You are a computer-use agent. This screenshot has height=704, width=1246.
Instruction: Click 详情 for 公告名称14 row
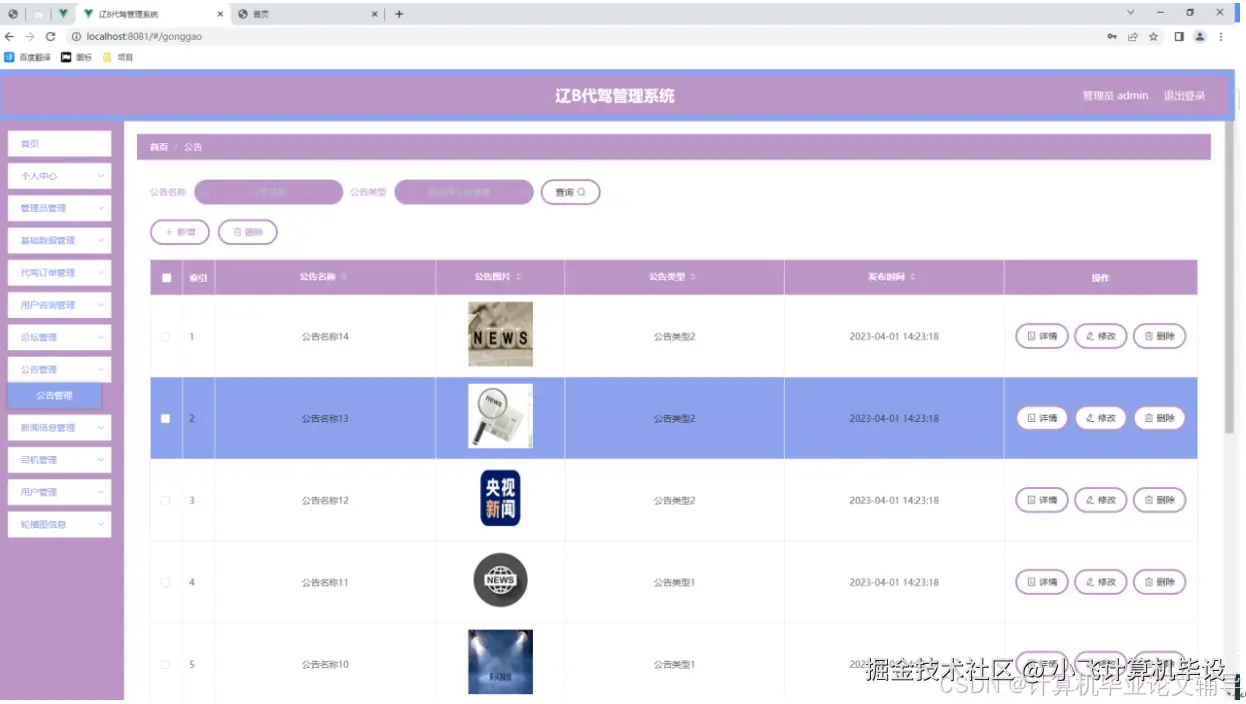coord(1042,336)
